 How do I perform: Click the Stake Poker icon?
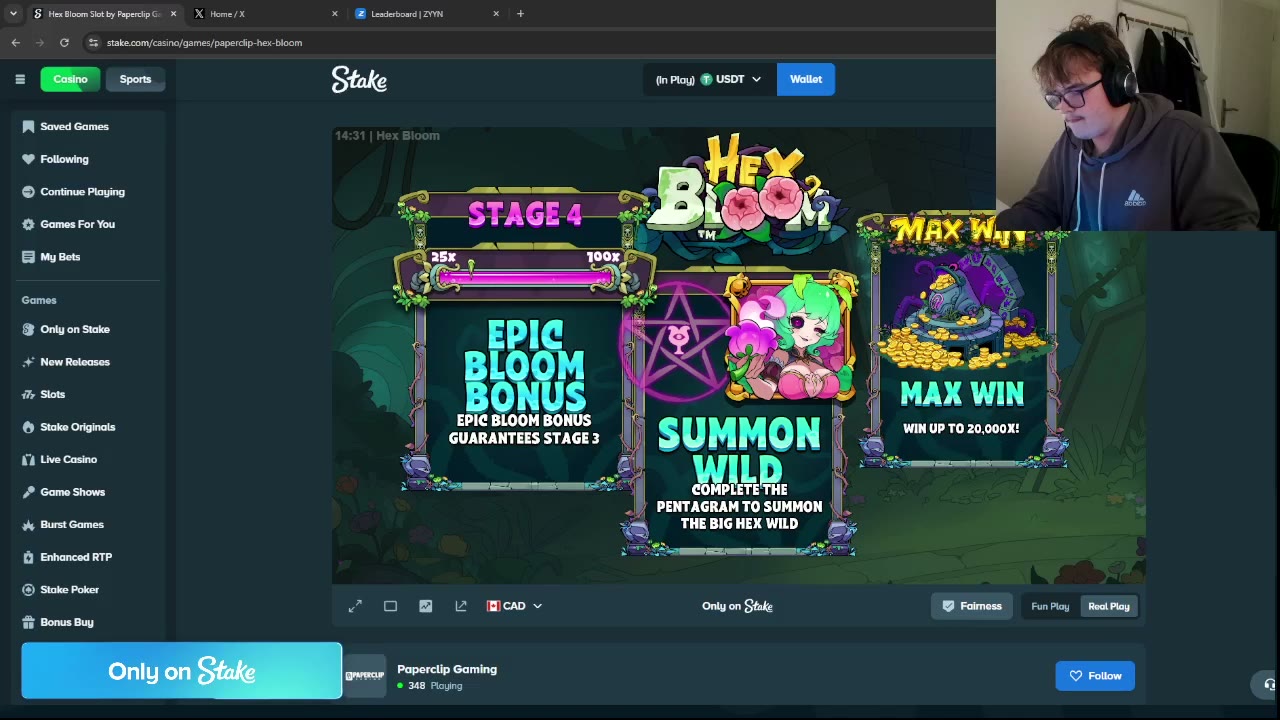[x=28, y=589]
